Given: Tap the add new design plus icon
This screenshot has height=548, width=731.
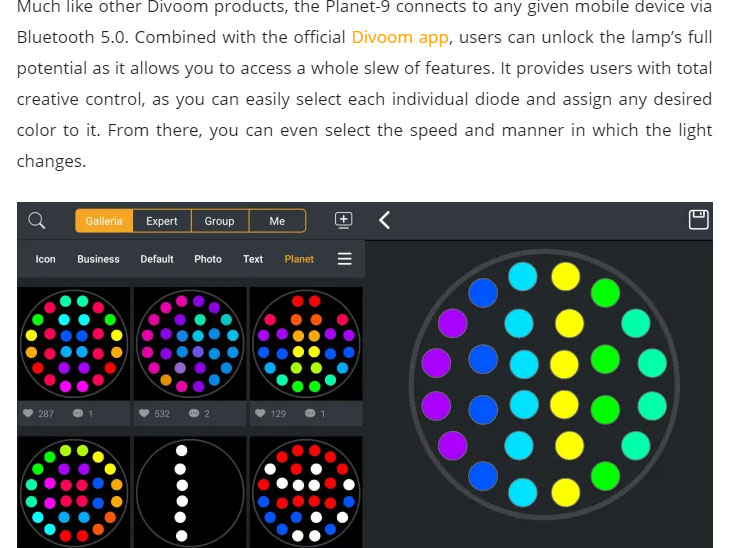Looking at the screenshot, I should point(343,220).
